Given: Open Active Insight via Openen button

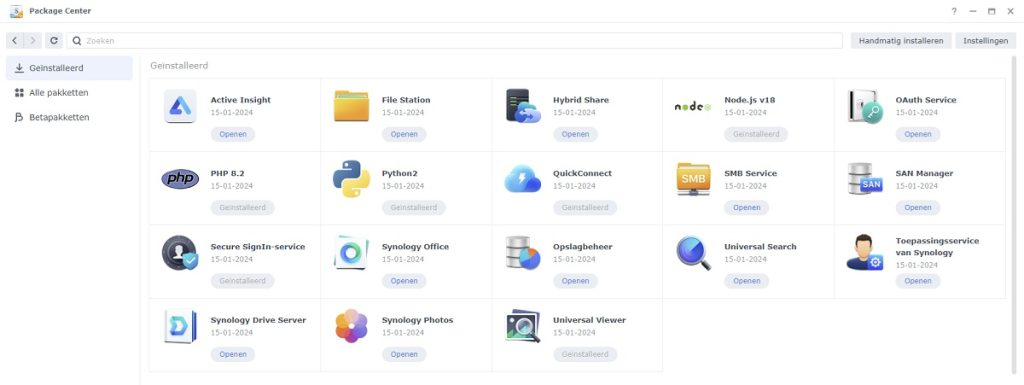Looking at the screenshot, I should pyautogui.click(x=232, y=134).
